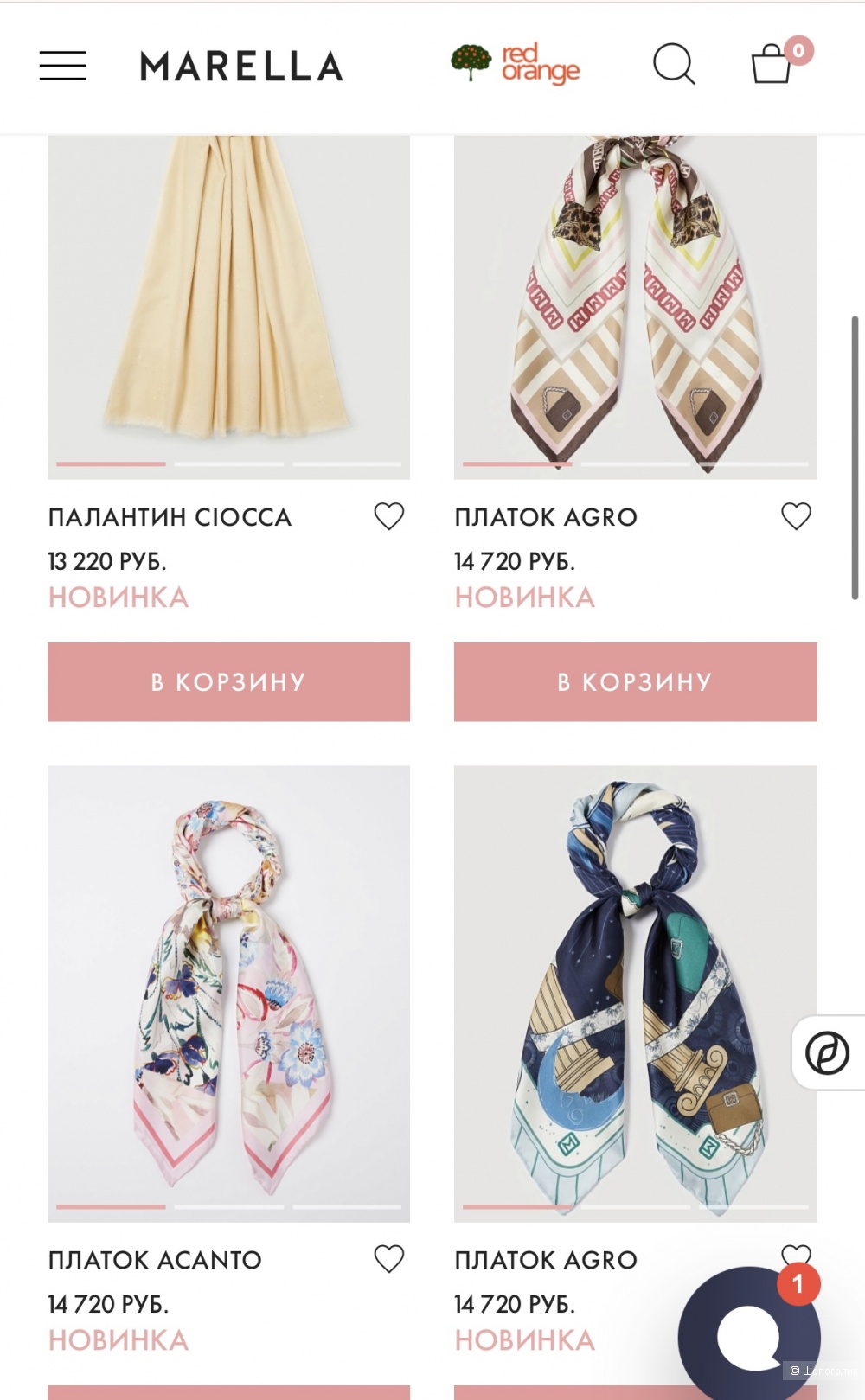The width and height of the screenshot is (865, 1400).
Task: Open the search magnifier icon
Action: pyautogui.click(x=674, y=64)
